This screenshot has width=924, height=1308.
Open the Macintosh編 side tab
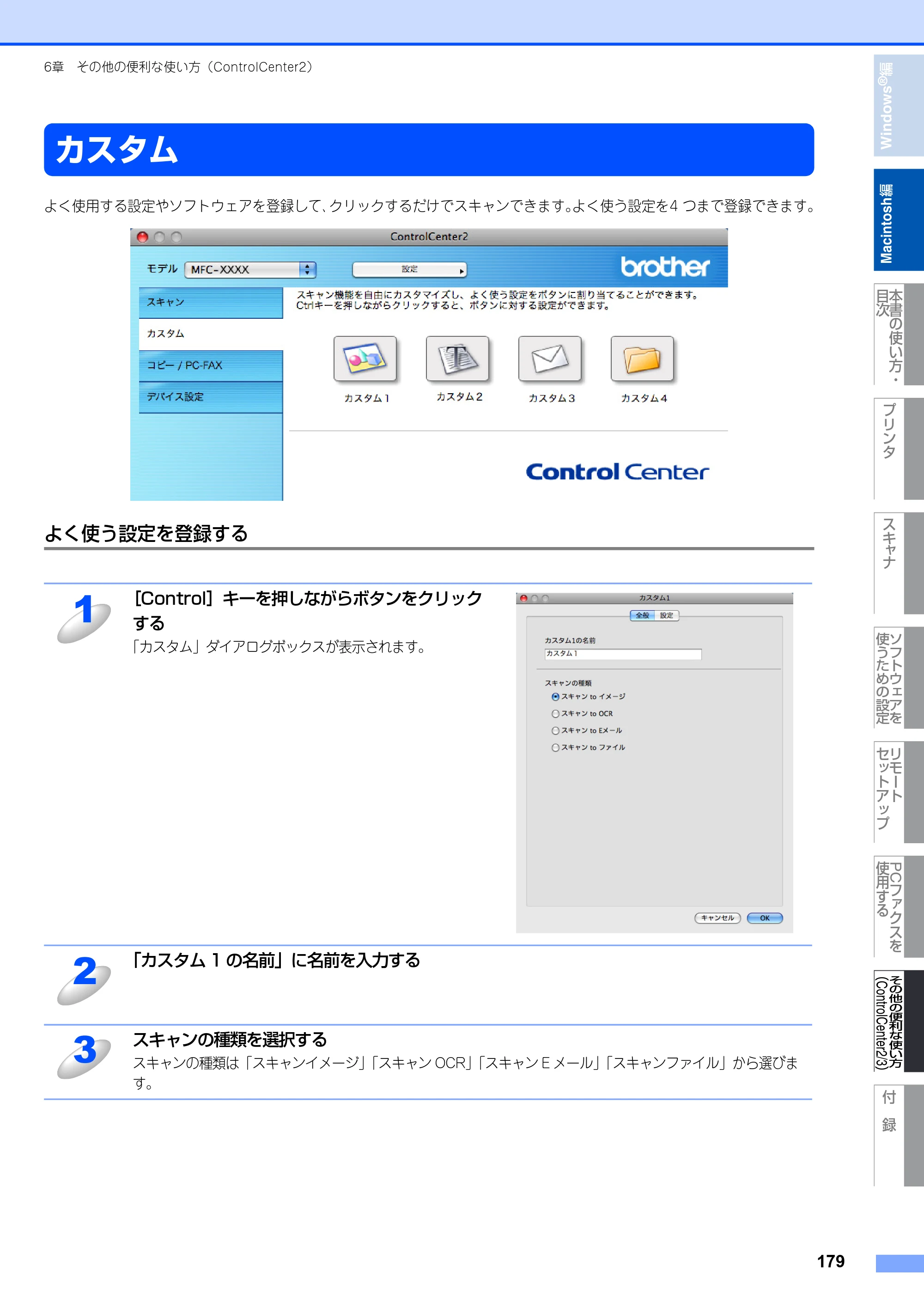pyautogui.click(x=899, y=220)
